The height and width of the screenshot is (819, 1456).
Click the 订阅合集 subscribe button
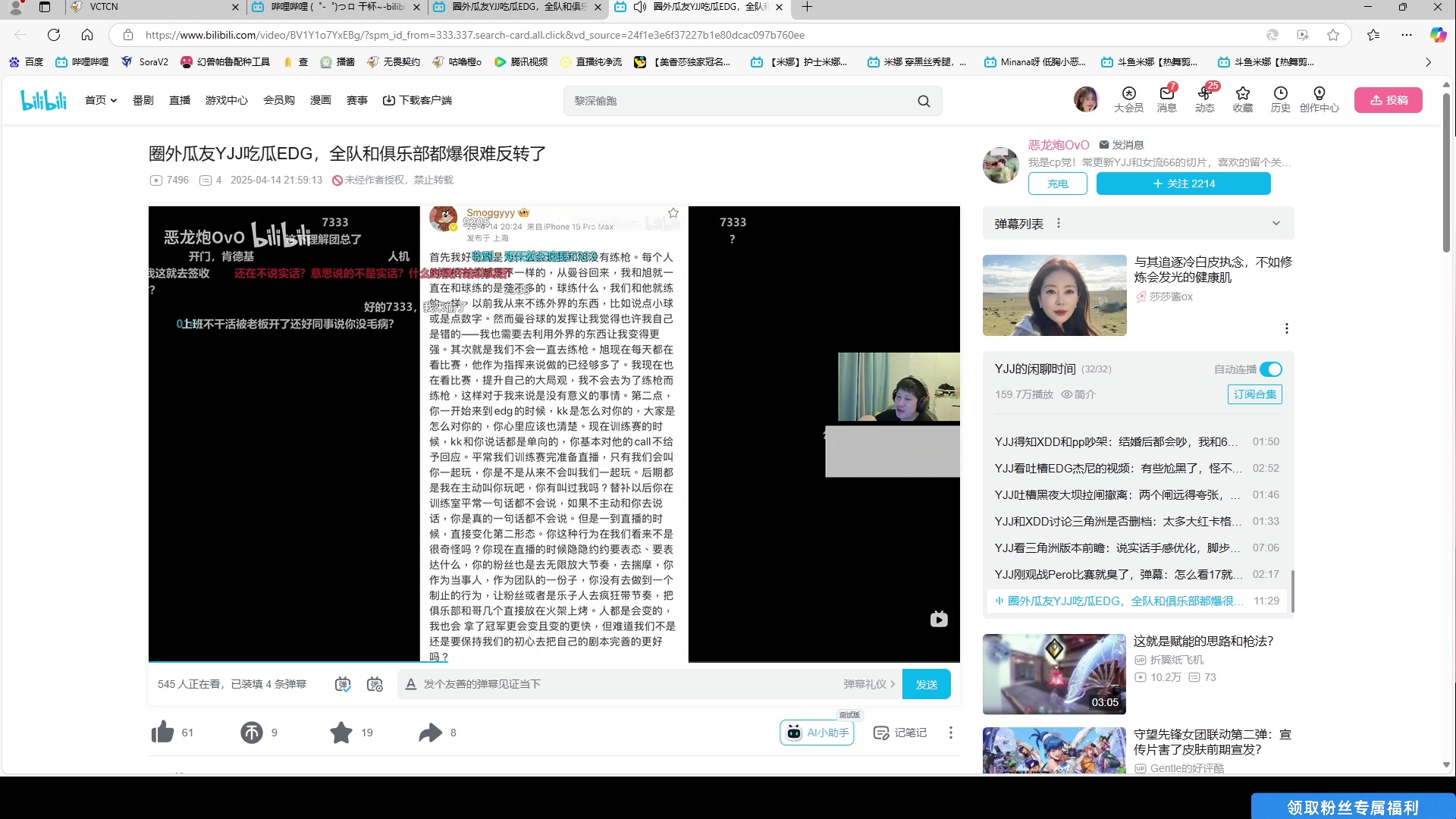(1254, 394)
